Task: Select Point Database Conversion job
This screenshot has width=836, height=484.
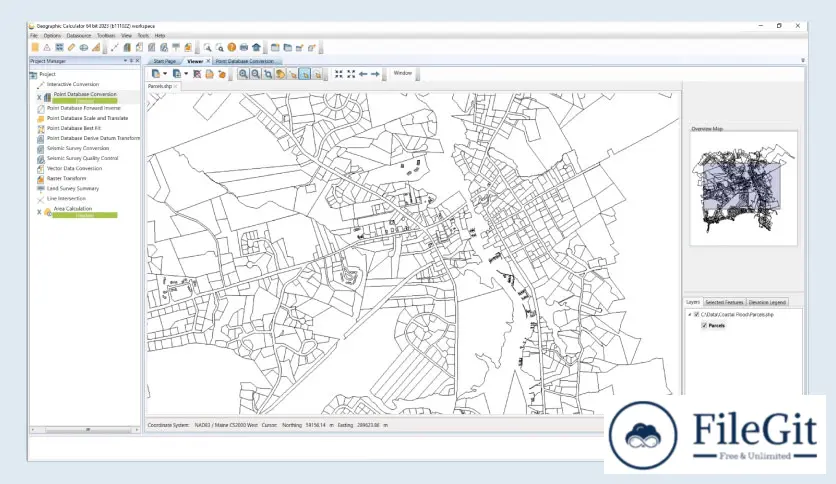Action: (85, 94)
